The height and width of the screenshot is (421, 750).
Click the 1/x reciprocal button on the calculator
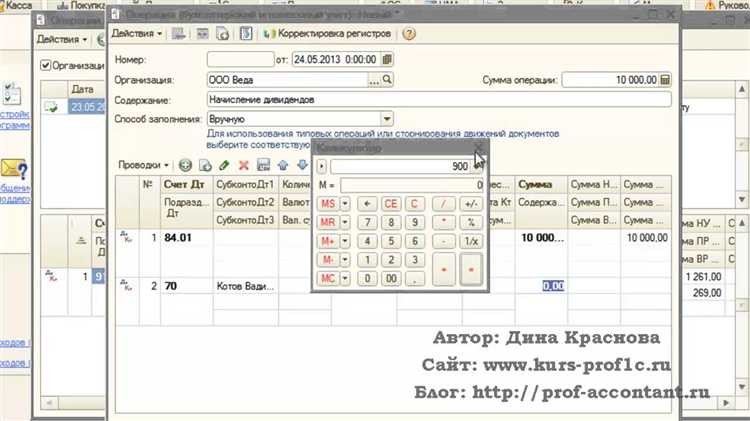point(471,241)
